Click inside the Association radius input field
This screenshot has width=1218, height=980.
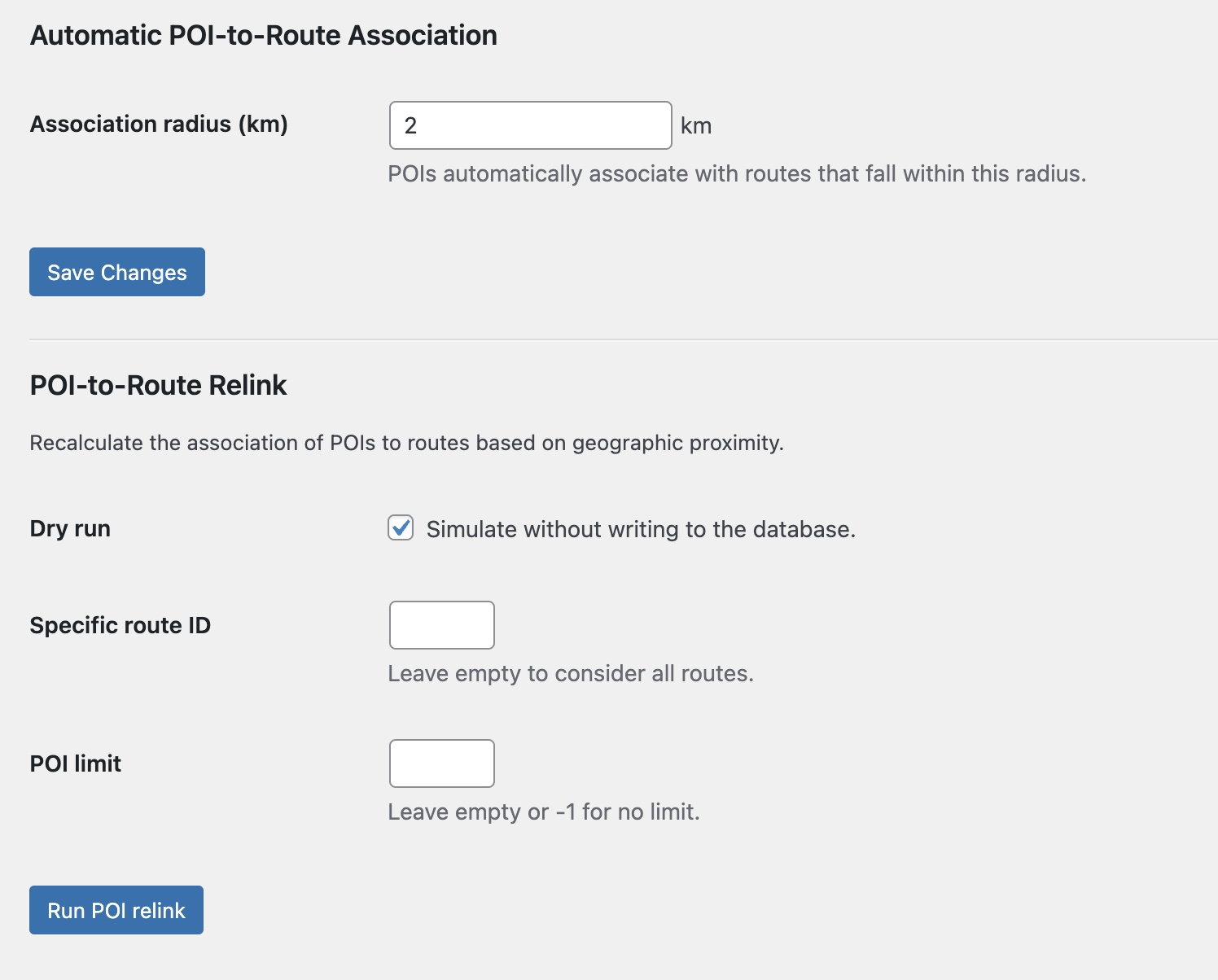(x=529, y=125)
